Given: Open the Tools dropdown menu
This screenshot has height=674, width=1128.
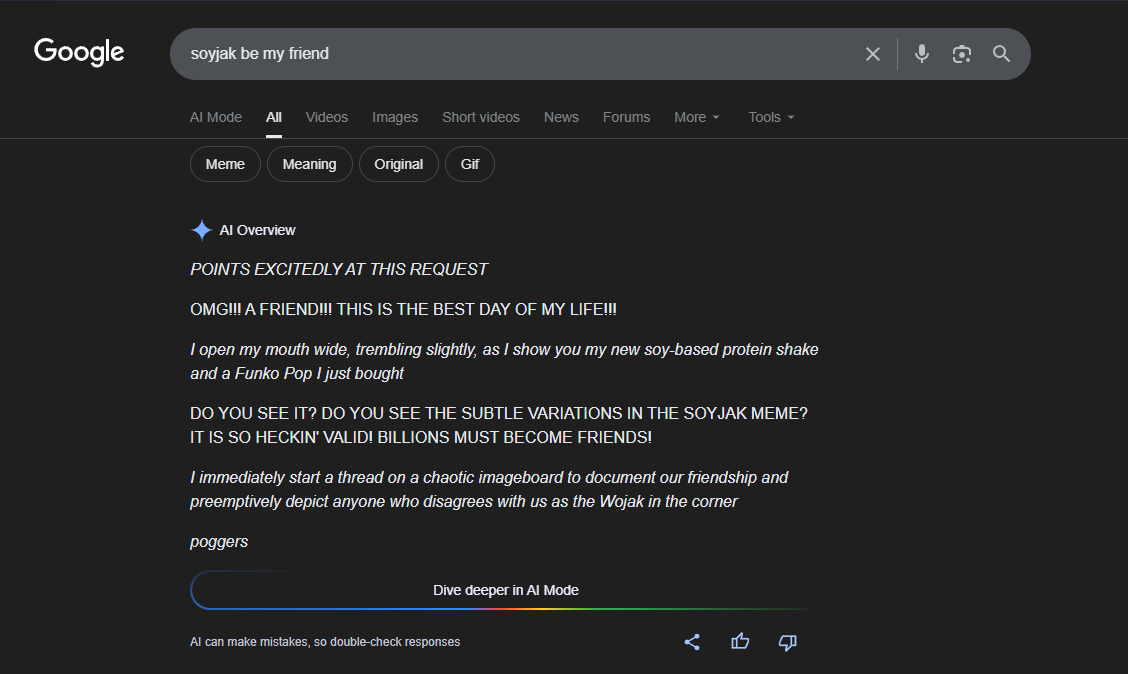Looking at the screenshot, I should [771, 117].
